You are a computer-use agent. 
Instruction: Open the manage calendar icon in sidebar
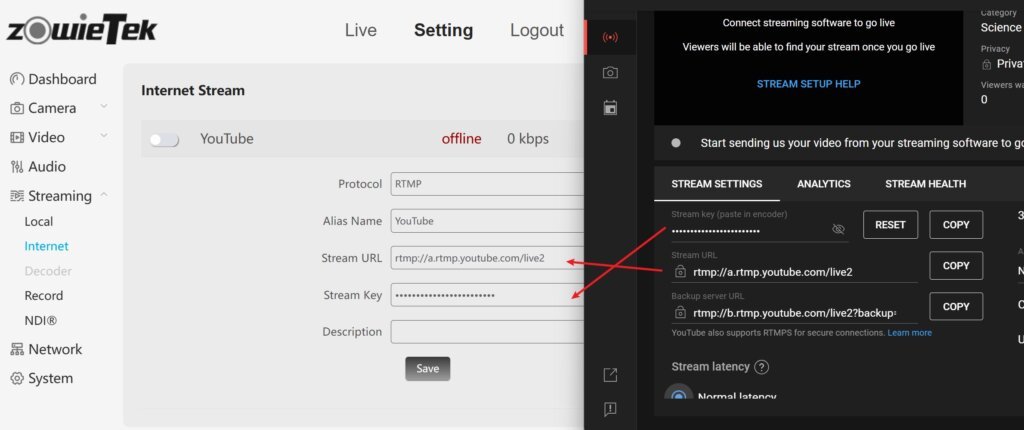pyautogui.click(x=609, y=107)
